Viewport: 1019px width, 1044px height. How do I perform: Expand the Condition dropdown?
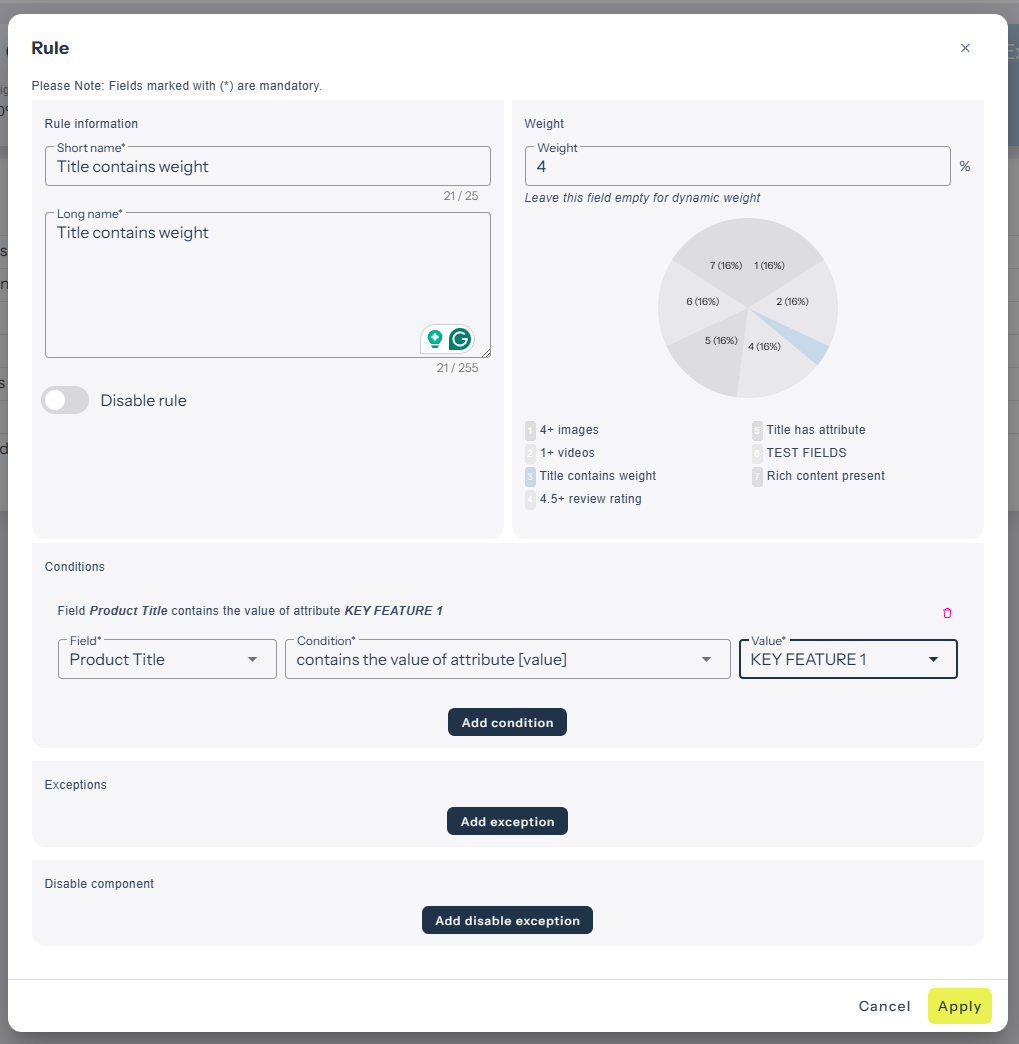507,660
